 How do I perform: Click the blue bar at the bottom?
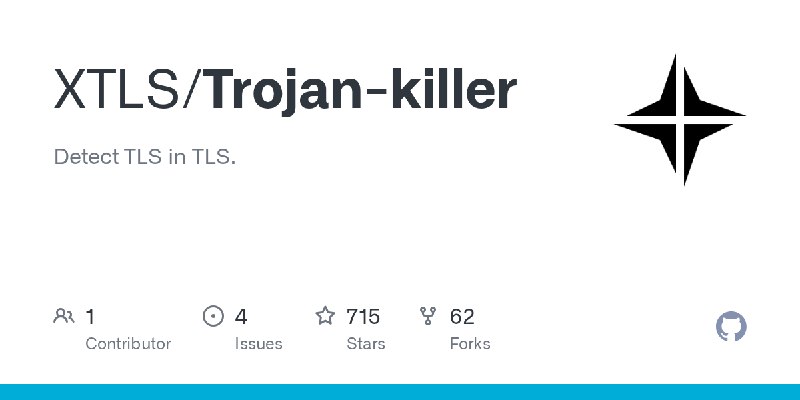(400, 391)
